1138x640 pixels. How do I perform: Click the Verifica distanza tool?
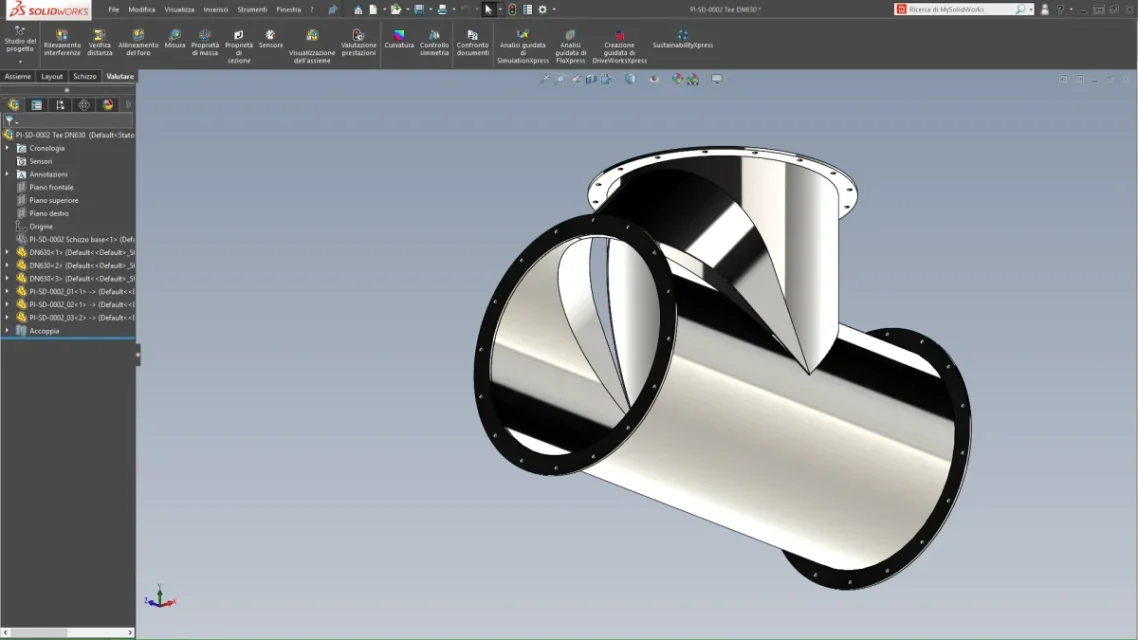point(100,35)
